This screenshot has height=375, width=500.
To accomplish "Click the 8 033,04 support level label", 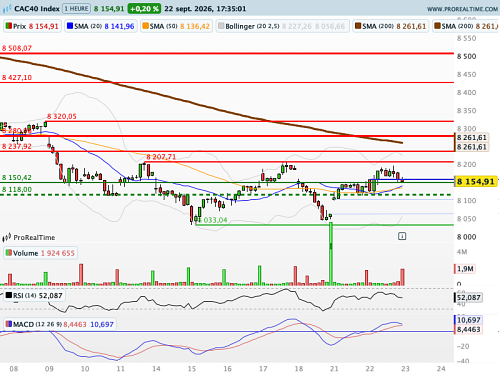I will click(212, 220).
